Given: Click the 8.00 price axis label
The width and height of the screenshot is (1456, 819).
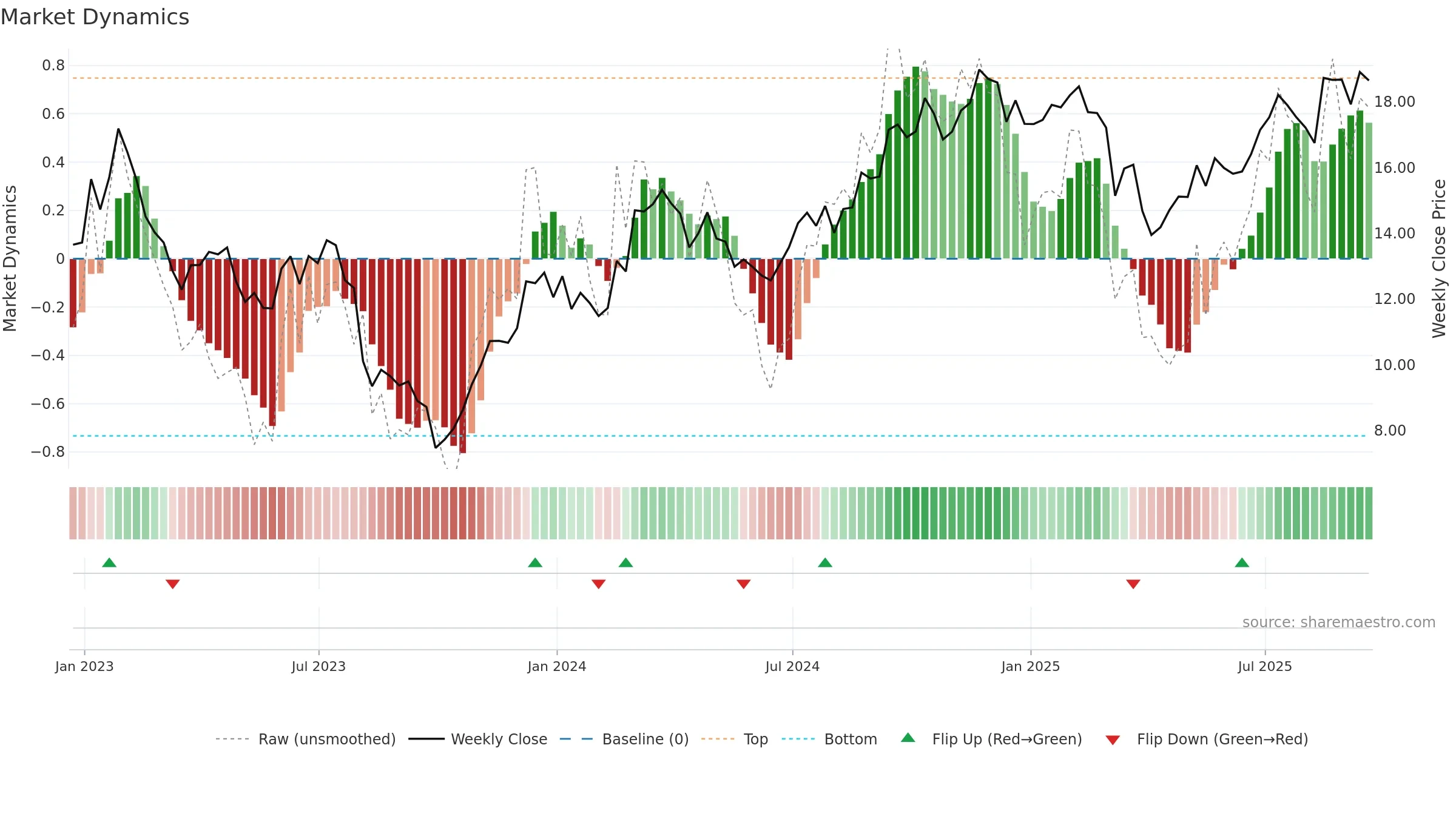Looking at the screenshot, I should click(1390, 430).
